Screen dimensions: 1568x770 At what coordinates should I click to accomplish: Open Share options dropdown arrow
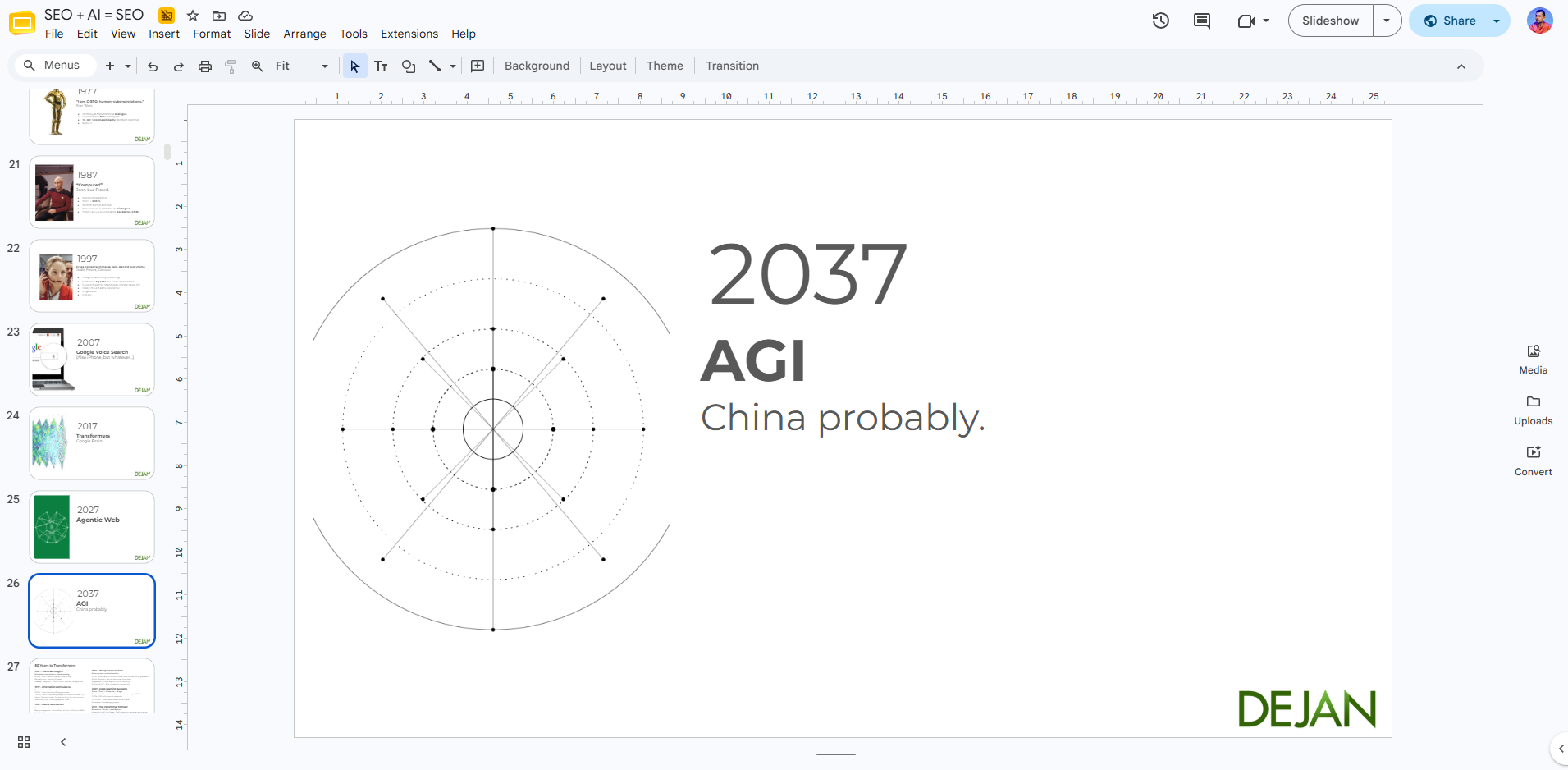click(1497, 21)
